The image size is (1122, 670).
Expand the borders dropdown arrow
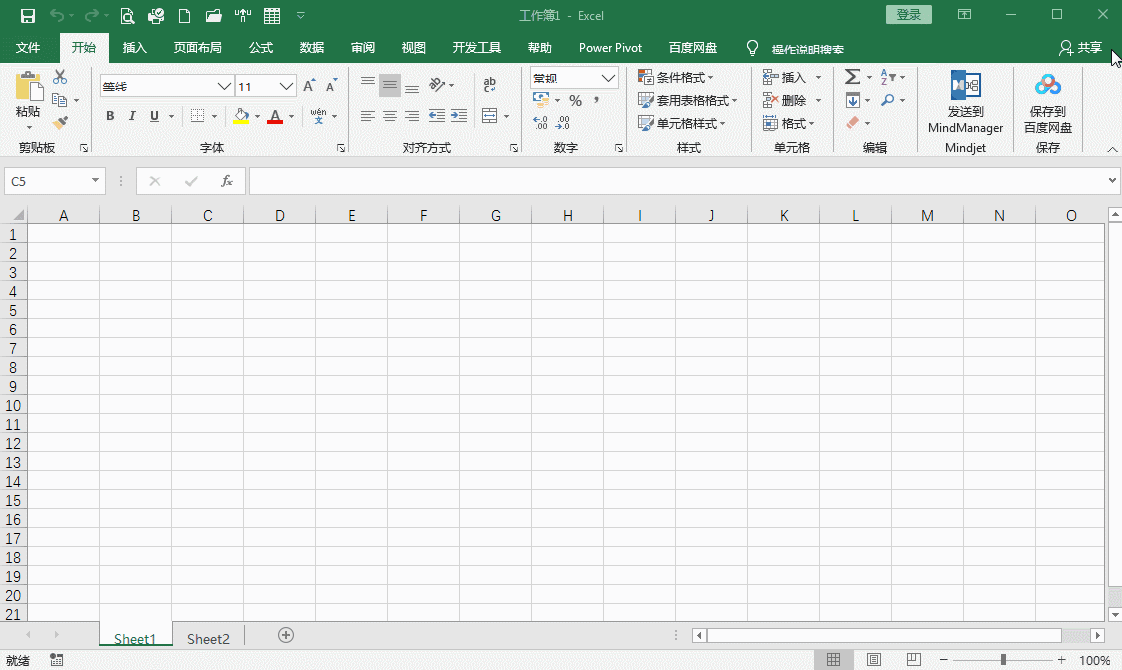click(x=214, y=116)
